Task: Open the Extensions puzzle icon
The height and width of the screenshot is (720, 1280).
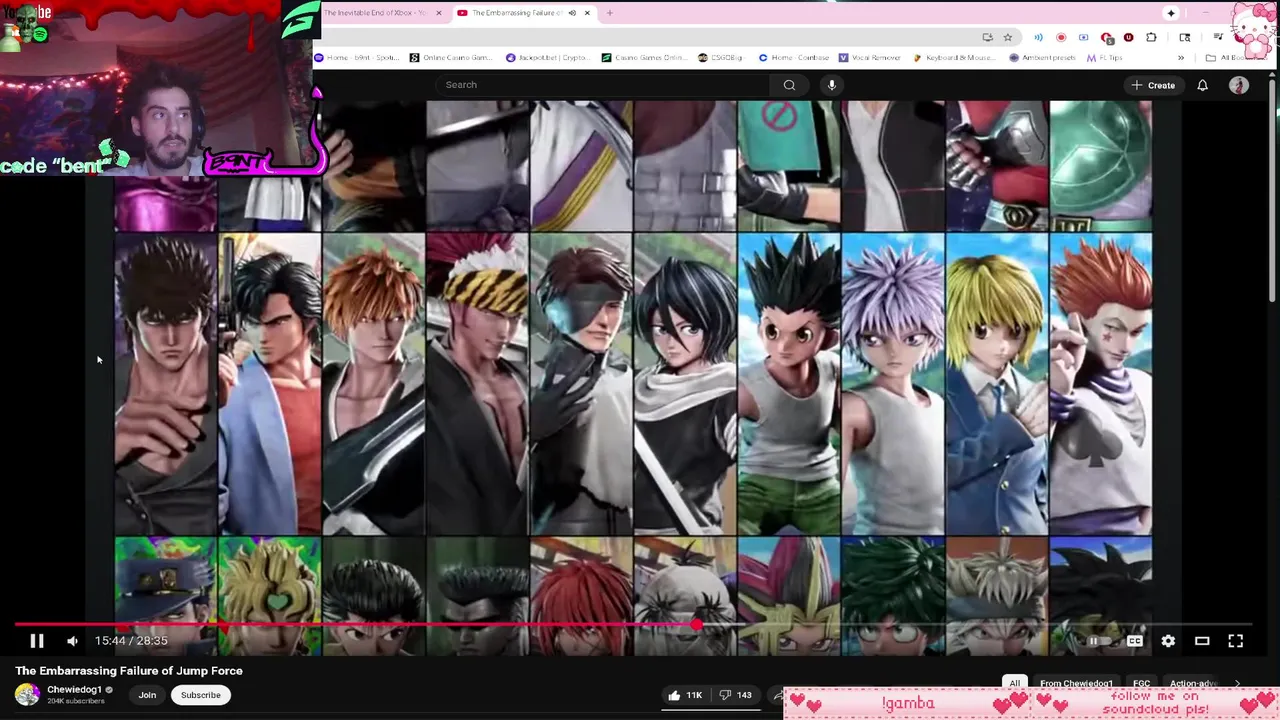Action: [1151, 37]
